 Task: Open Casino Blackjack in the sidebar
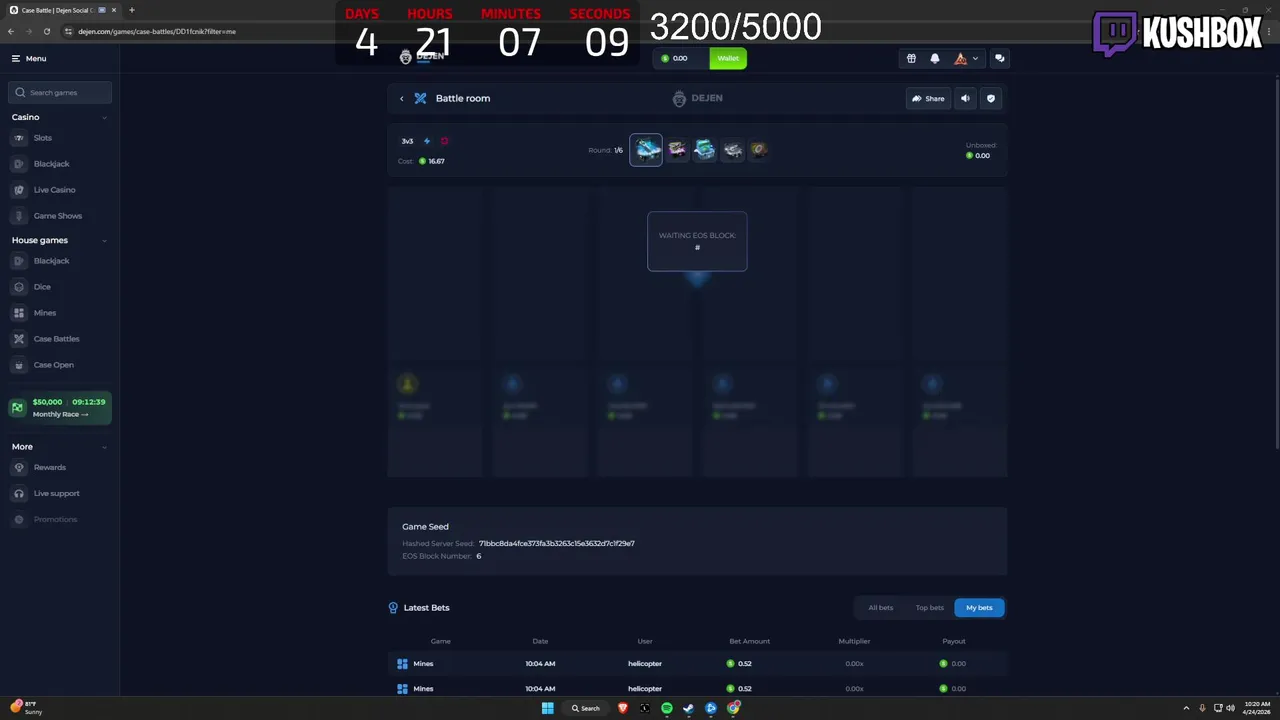pyautogui.click(x=51, y=164)
